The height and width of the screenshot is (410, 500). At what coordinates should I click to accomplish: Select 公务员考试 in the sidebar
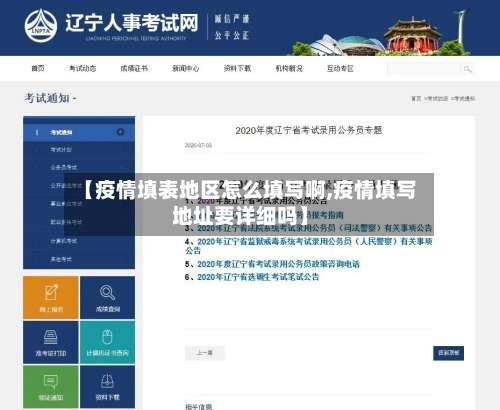[x=64, y=167]
